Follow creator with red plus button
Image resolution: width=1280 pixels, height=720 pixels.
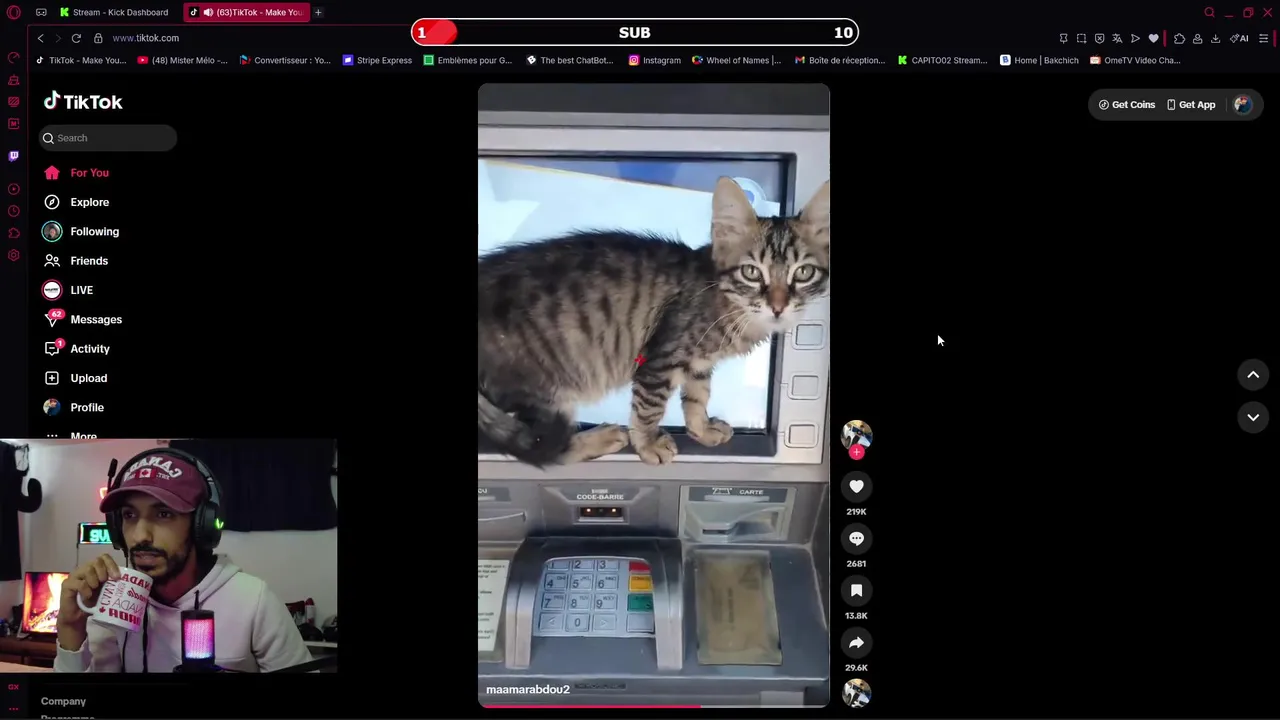tap(856, 453)
